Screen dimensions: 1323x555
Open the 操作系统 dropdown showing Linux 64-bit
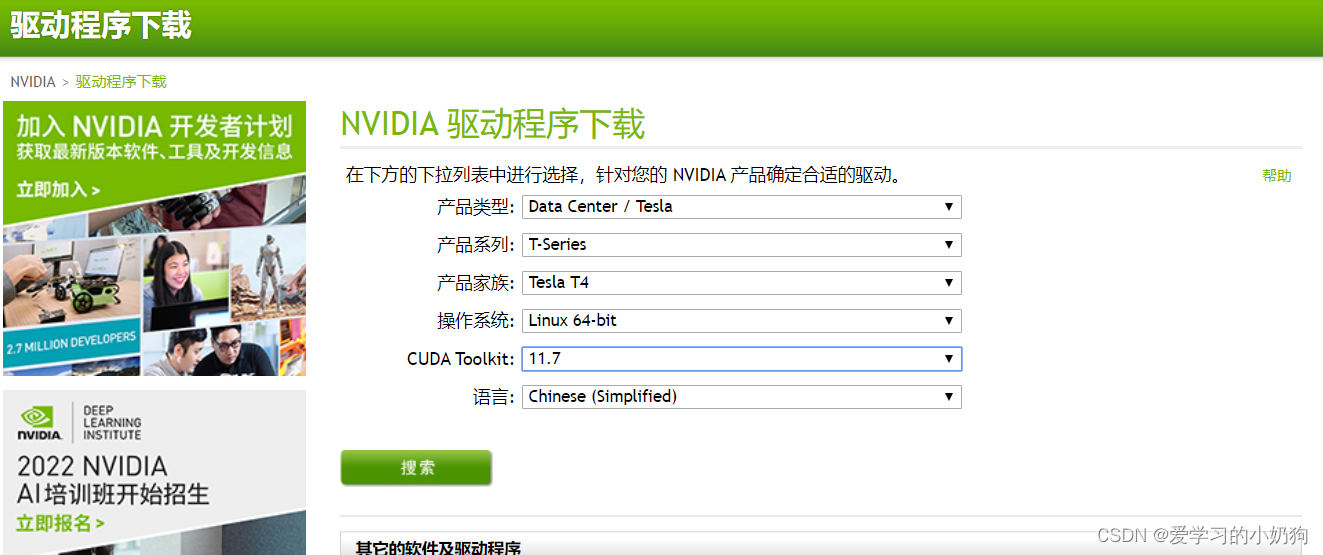(741, 321)
